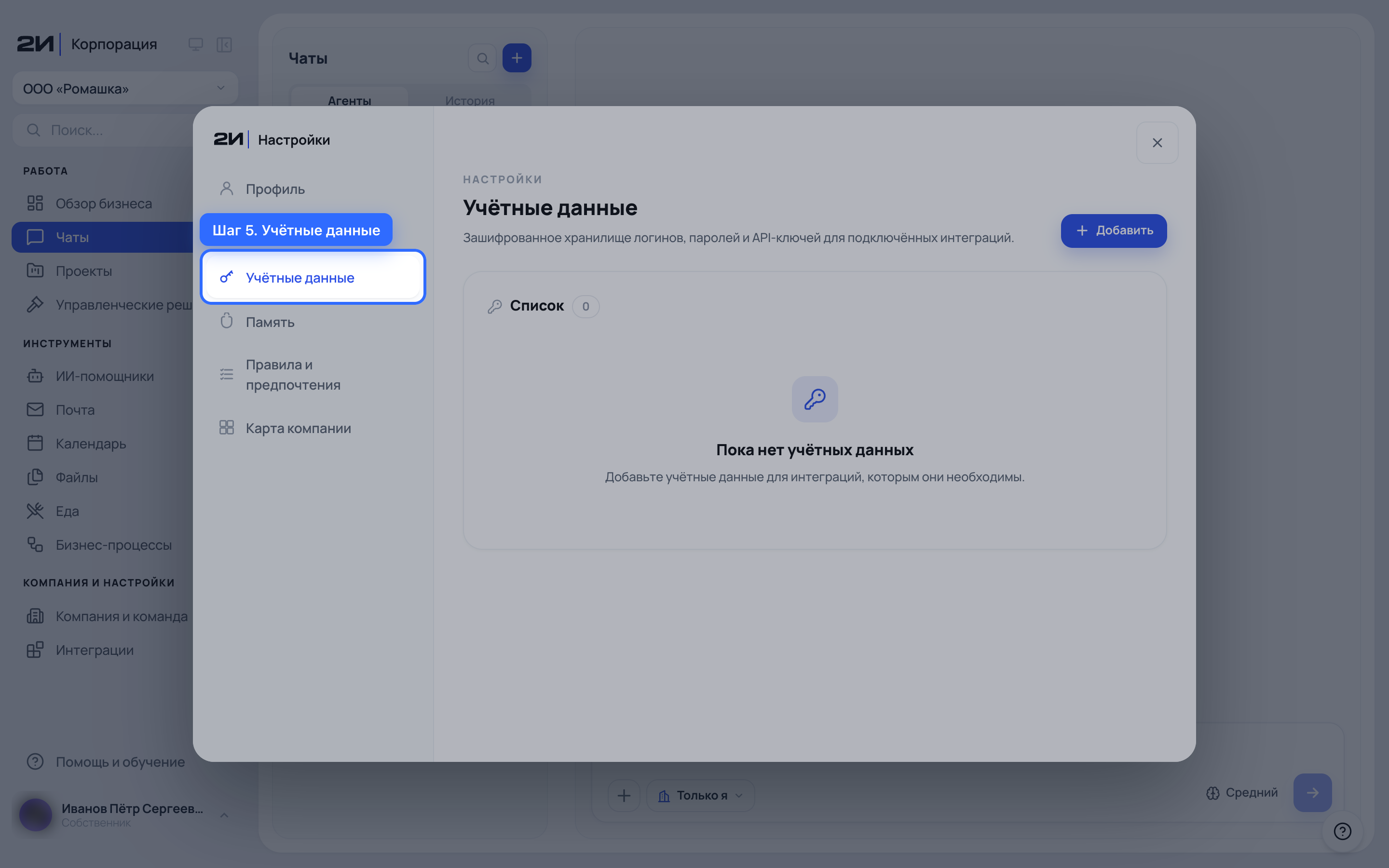This screenshot has height=868, width=1389.
Task: Open Помощь и обучение link
Action: 106,762
